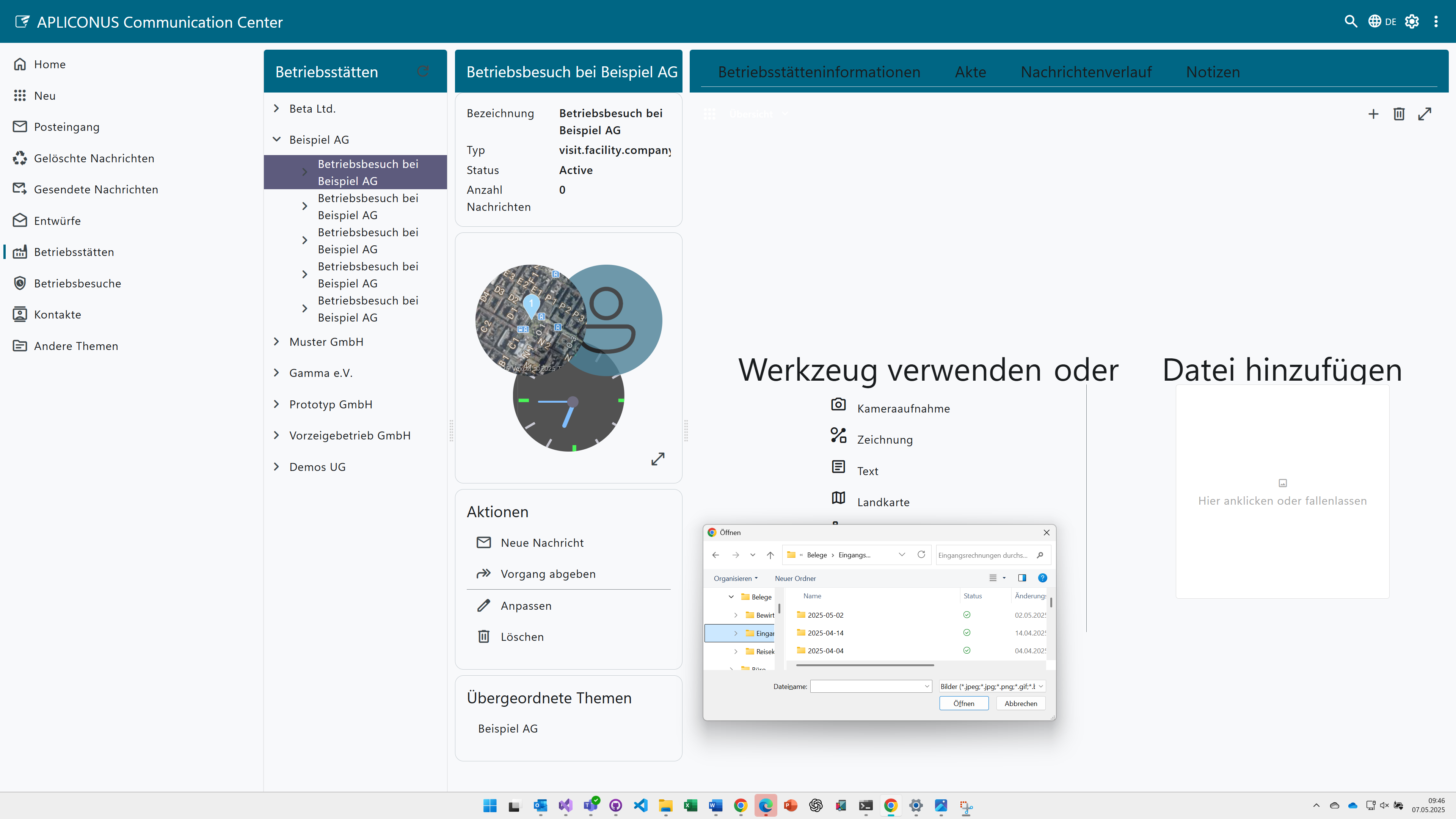The image size is (1456, 819).
Task: Open the search icon in the header
Action: [1350, 22]
